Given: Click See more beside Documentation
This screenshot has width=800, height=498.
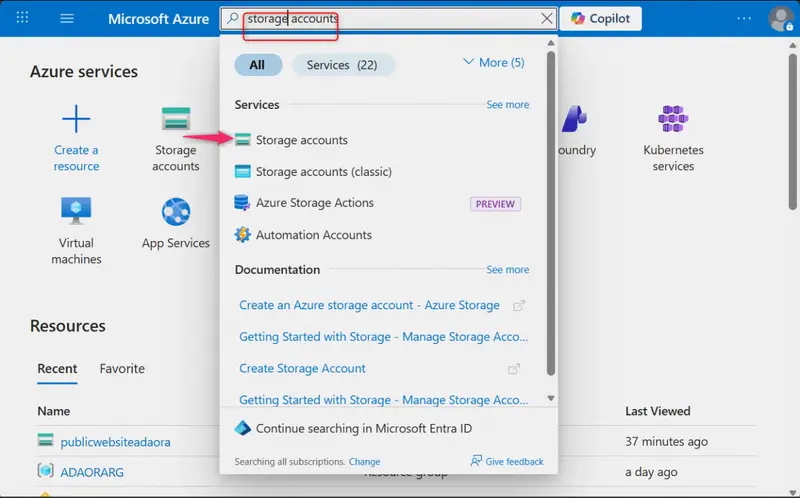Looking at the screenshot, I should click(507, 269).
